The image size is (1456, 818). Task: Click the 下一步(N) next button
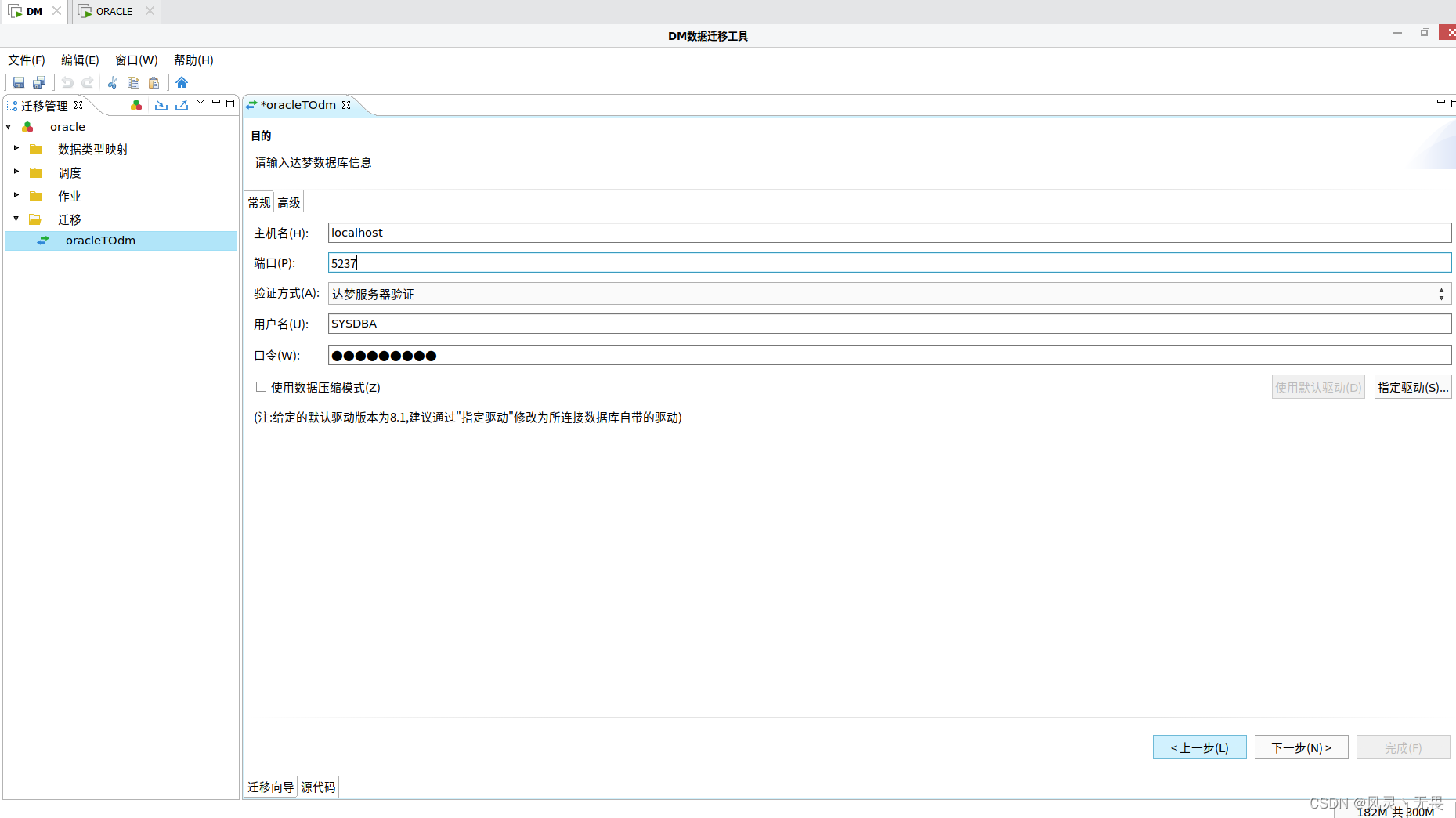[1302, 747]
